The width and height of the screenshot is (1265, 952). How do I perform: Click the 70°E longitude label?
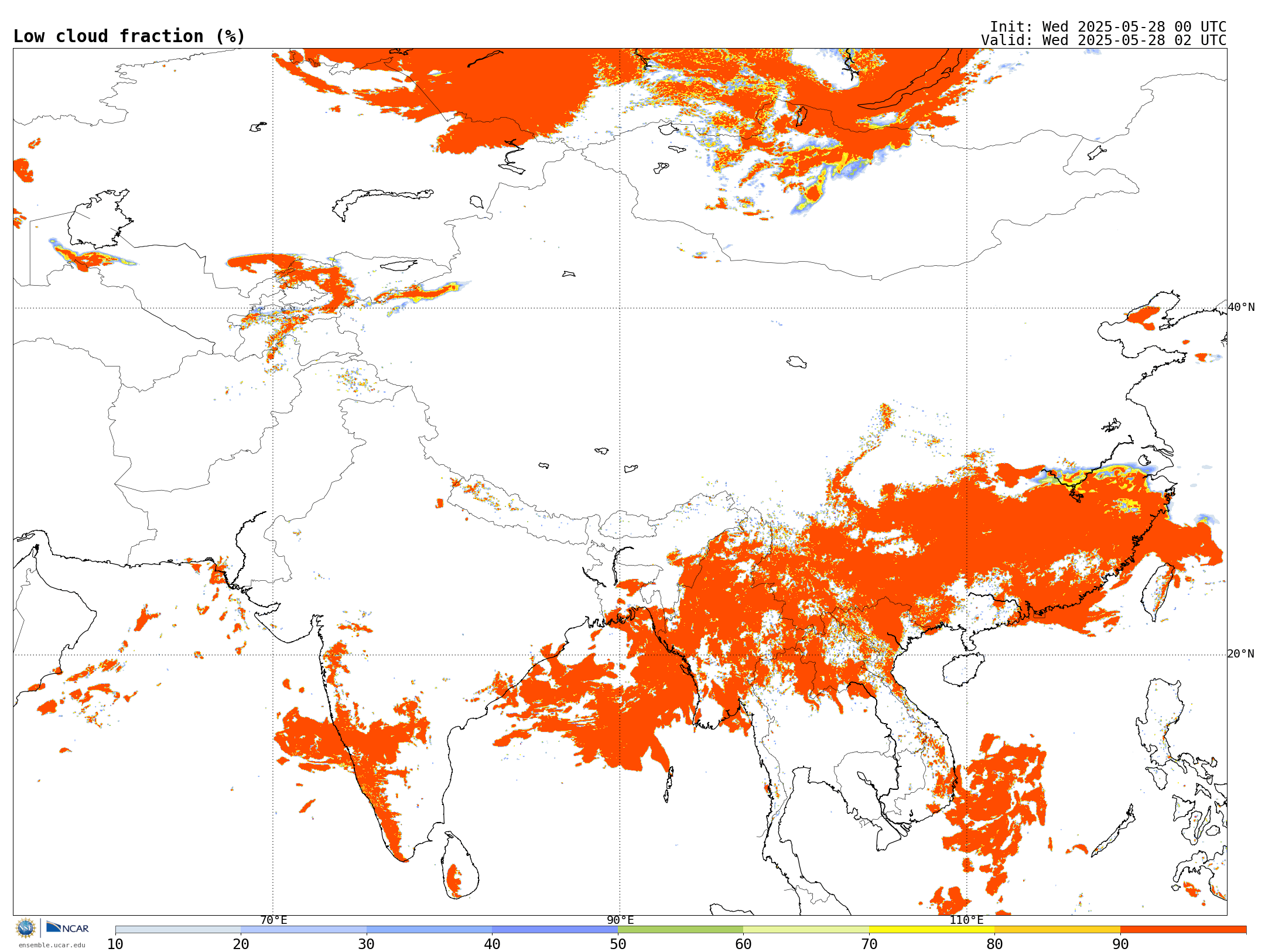273,920
